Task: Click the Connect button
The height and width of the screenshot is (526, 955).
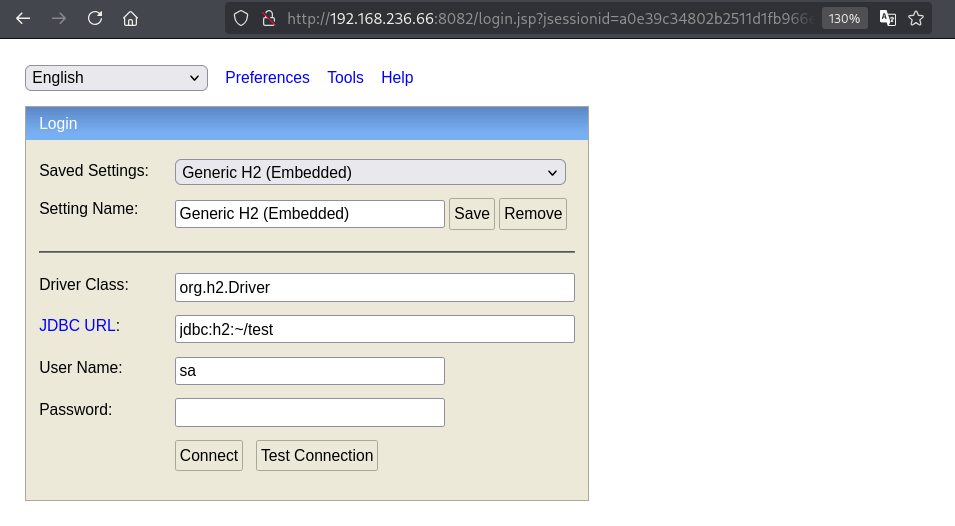Action: [x=209, y=455]
